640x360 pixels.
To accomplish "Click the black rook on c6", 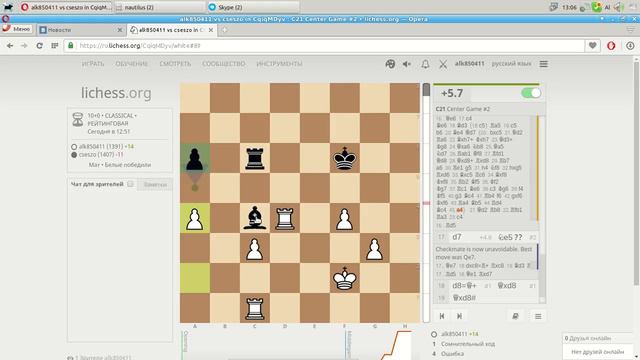I will tap(255, 158).
